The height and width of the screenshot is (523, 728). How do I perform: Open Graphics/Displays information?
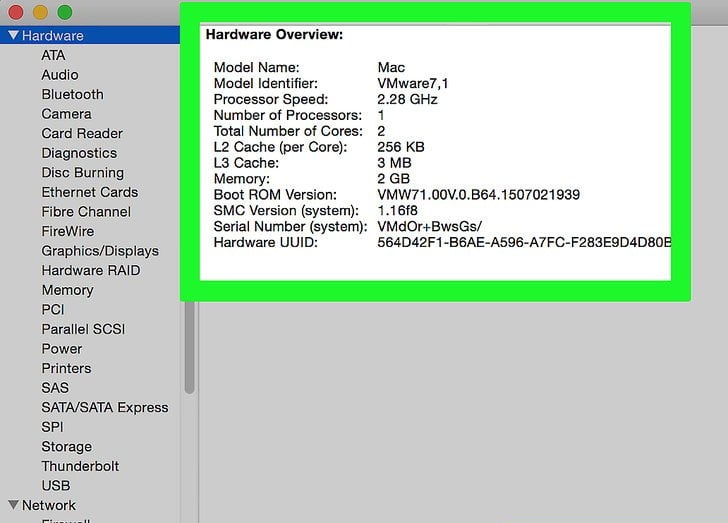100,251
